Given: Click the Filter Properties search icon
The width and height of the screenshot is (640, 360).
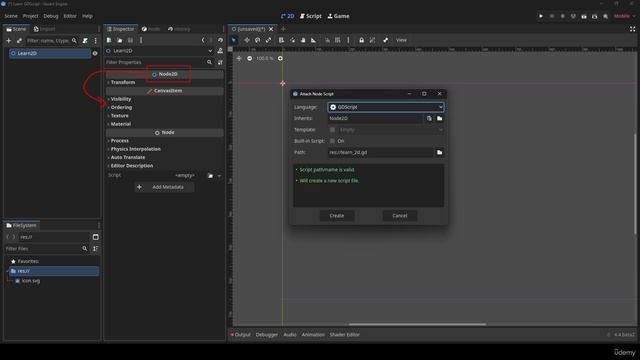Looking at the screenshot, I should pos(209,62).
